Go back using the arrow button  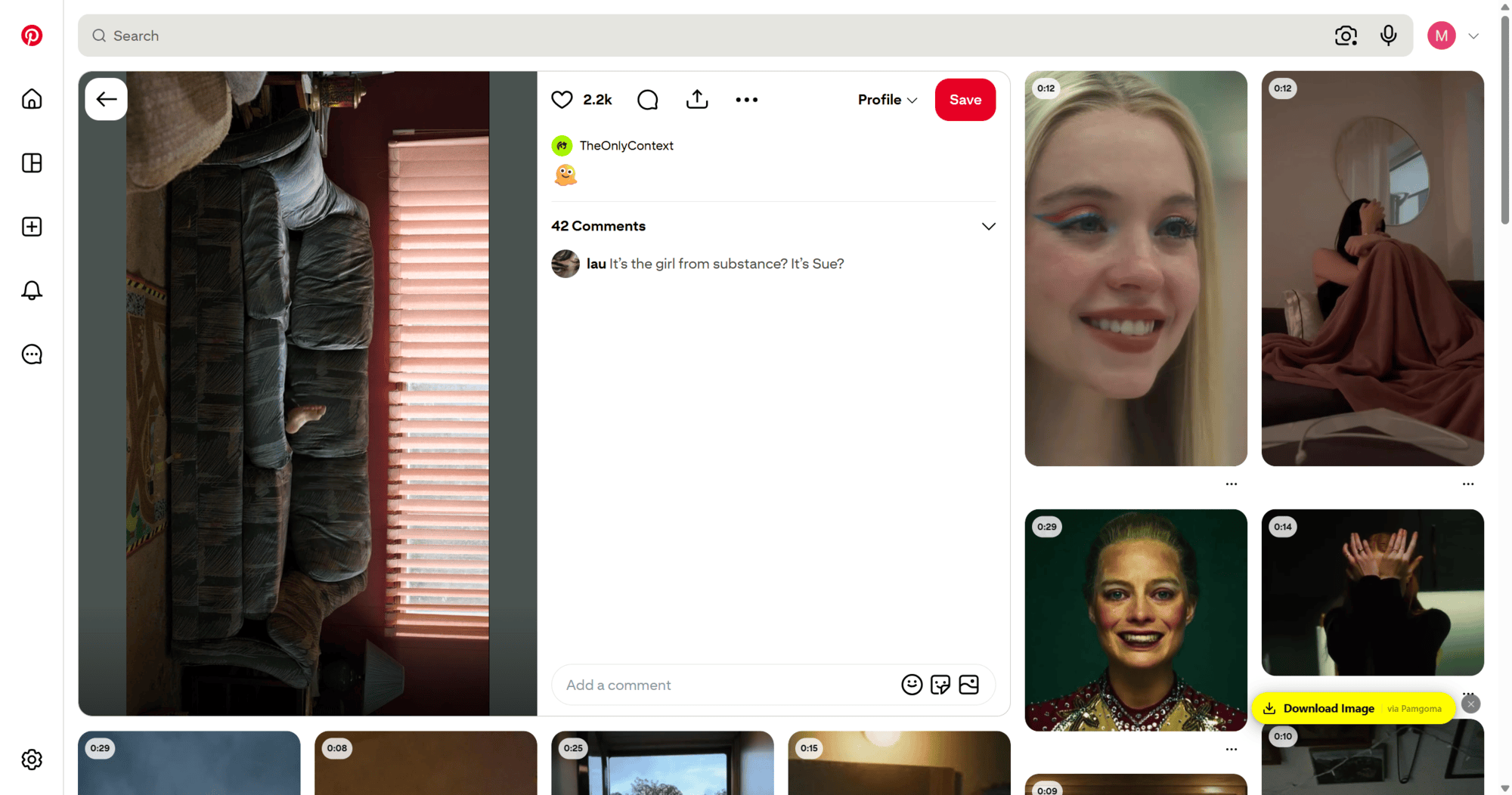point(107,99)
